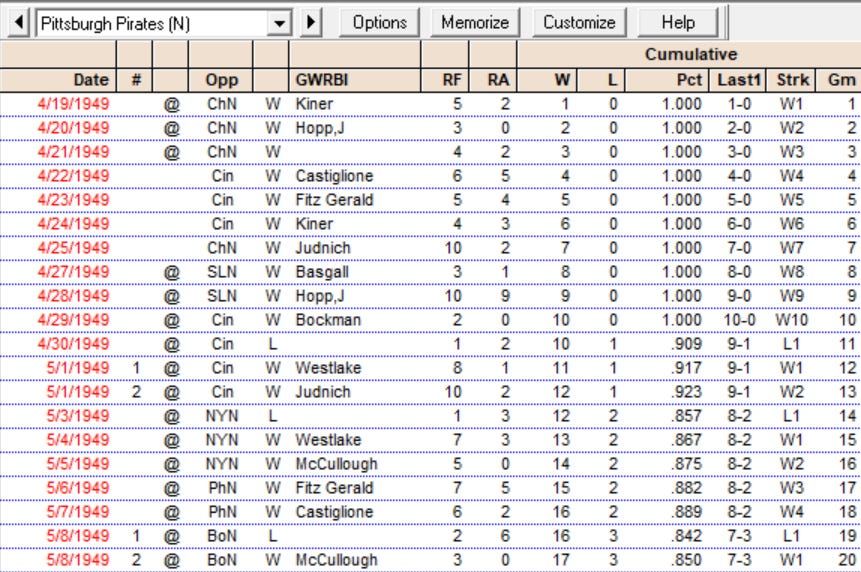This screenshot has width=861, height=572.
Task: Click McCullough in the 5/5/1949 row
Action: (337, 464)
